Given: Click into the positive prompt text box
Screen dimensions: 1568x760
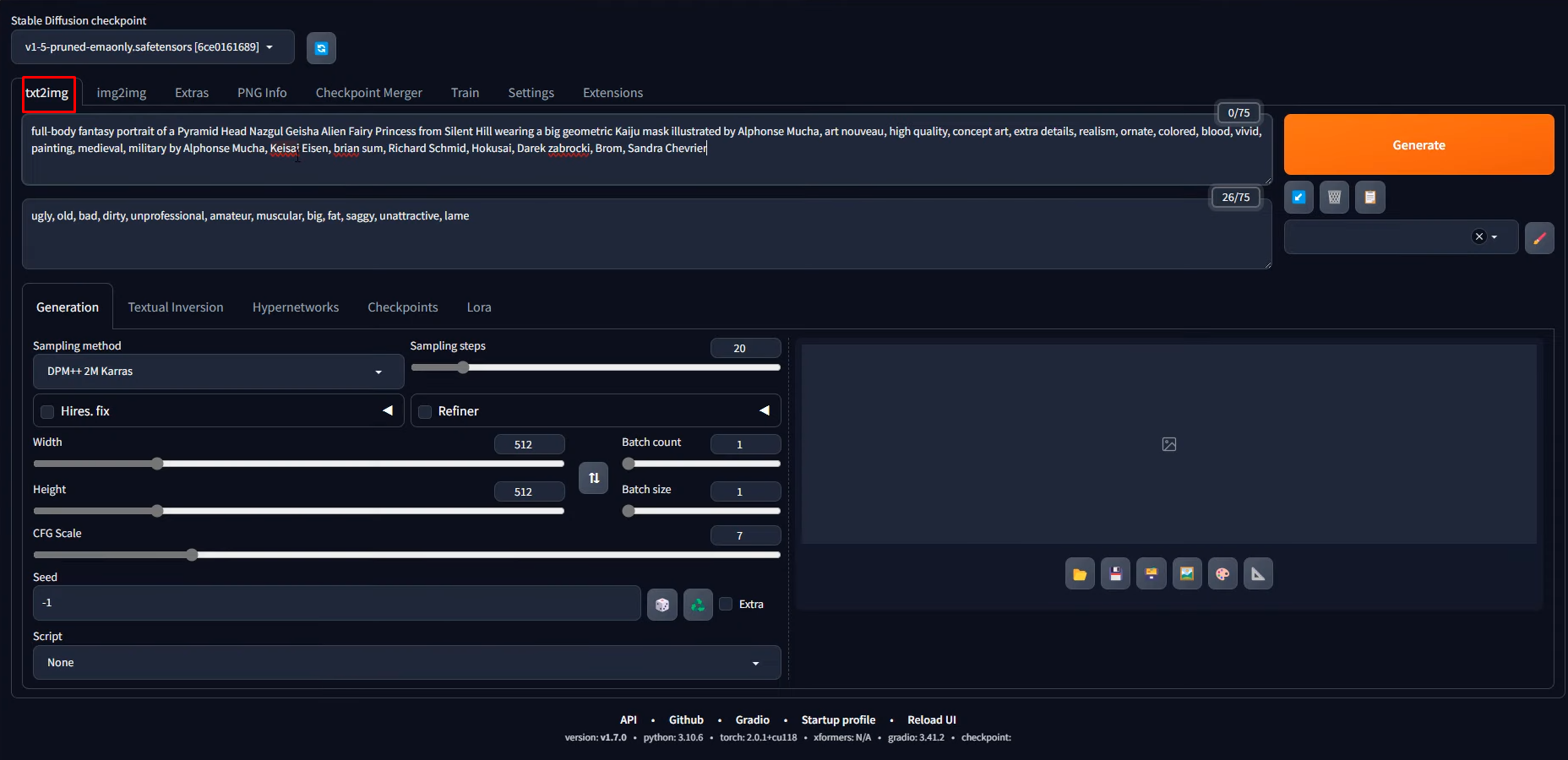Looking at the screenshot, I should [x=647, y=149].
